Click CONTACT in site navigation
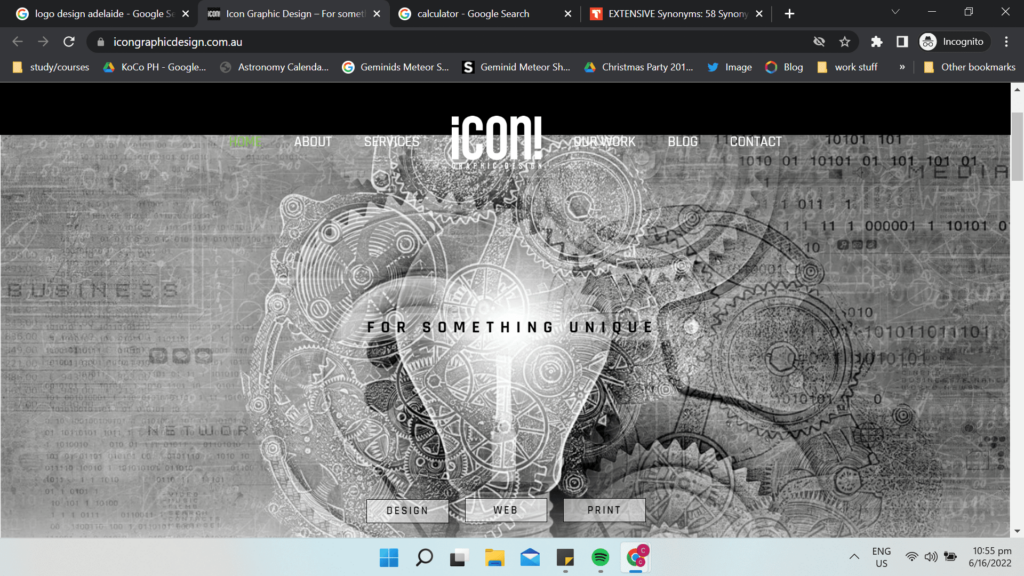Image resolution: width=1024 pixels, height=576 pixels. [x=756, y=142]
